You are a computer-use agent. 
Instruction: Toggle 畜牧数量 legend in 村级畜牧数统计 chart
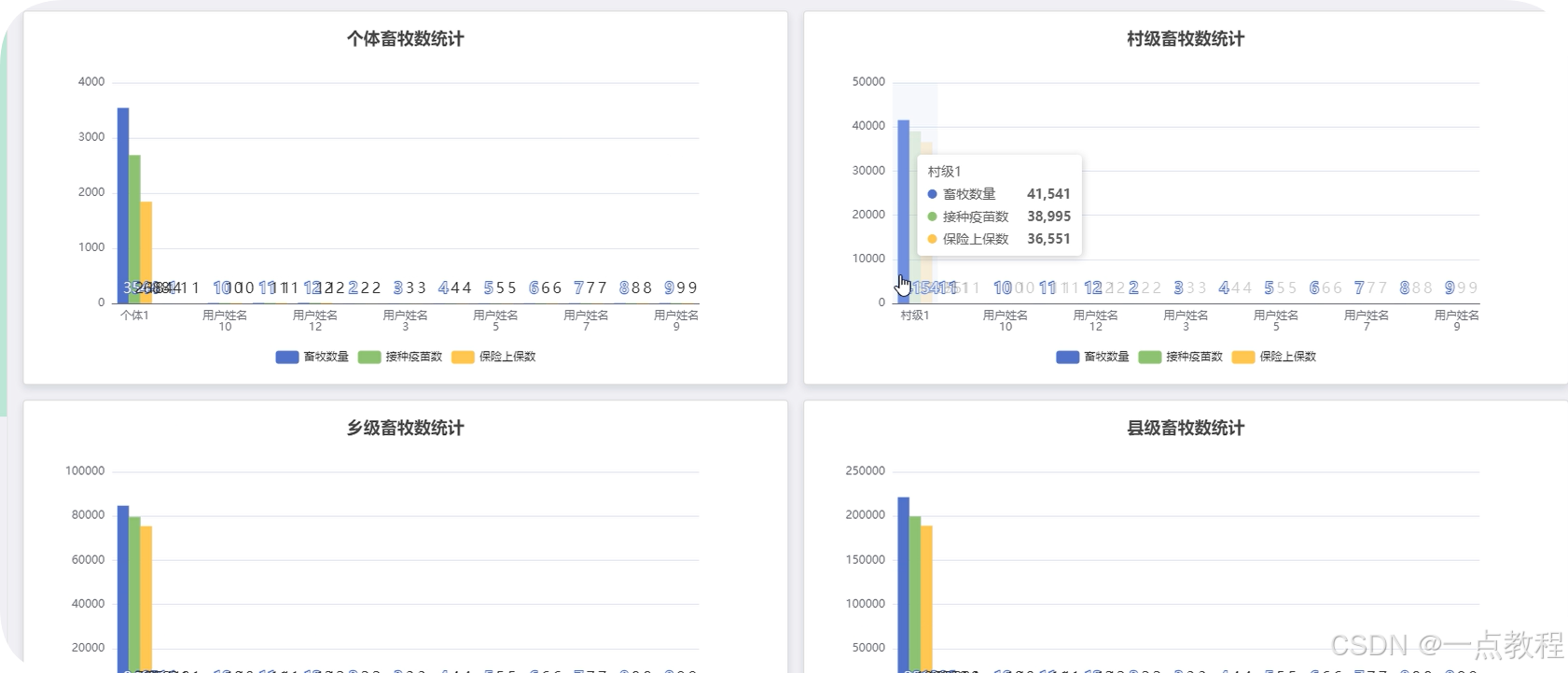pyautogui.click(x=1093, y=357)
